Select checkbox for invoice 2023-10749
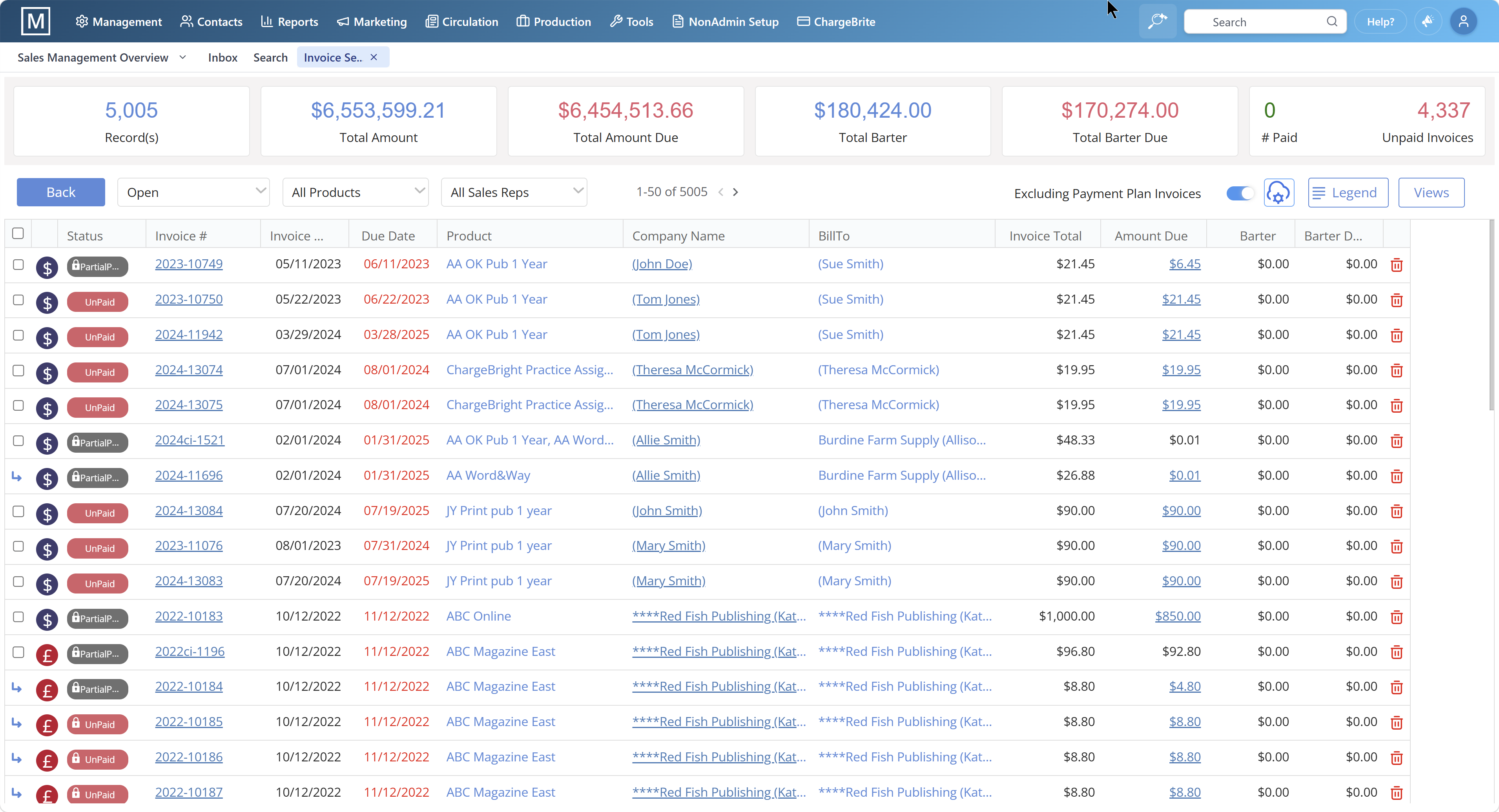 coord(18,265)
